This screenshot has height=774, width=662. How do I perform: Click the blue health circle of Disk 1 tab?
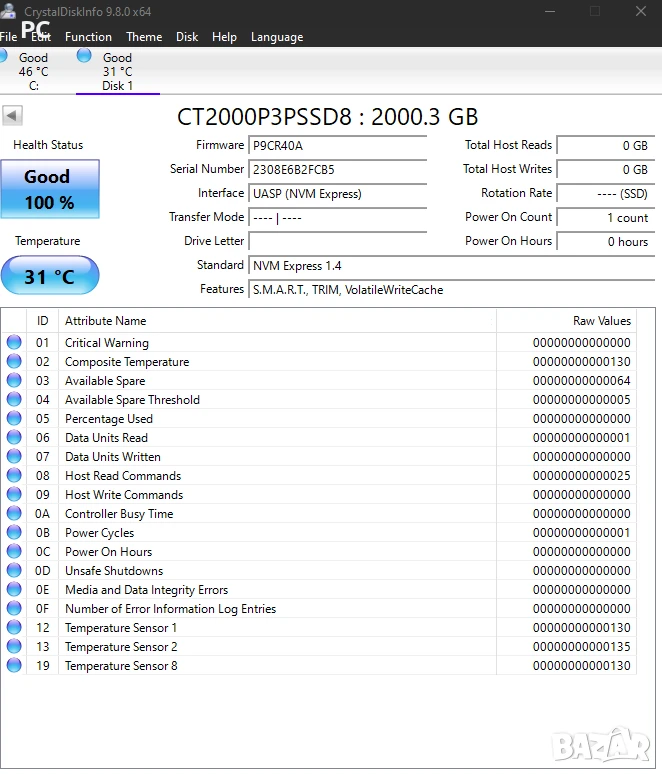click(84, 55)
